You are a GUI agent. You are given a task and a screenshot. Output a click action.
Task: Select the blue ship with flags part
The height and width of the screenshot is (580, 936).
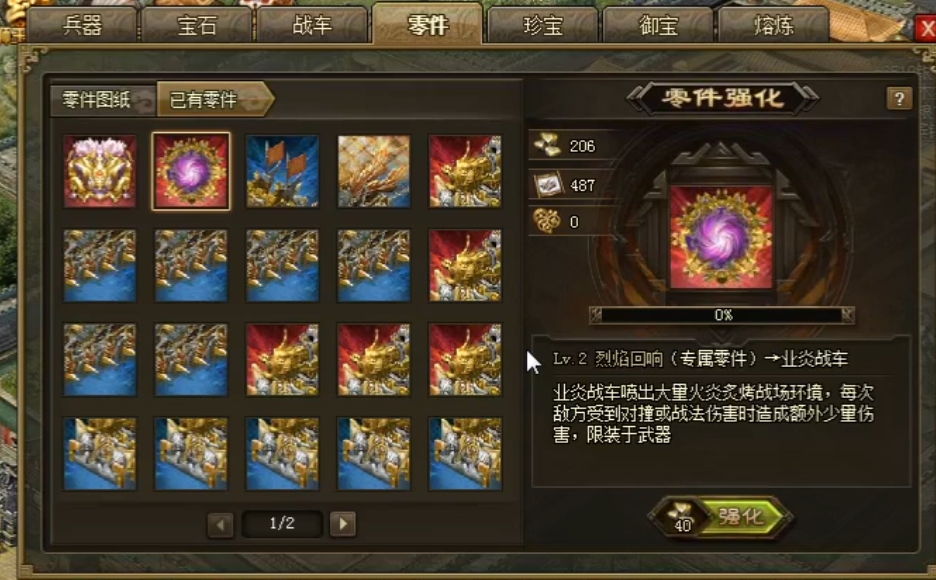pos(282,171)
